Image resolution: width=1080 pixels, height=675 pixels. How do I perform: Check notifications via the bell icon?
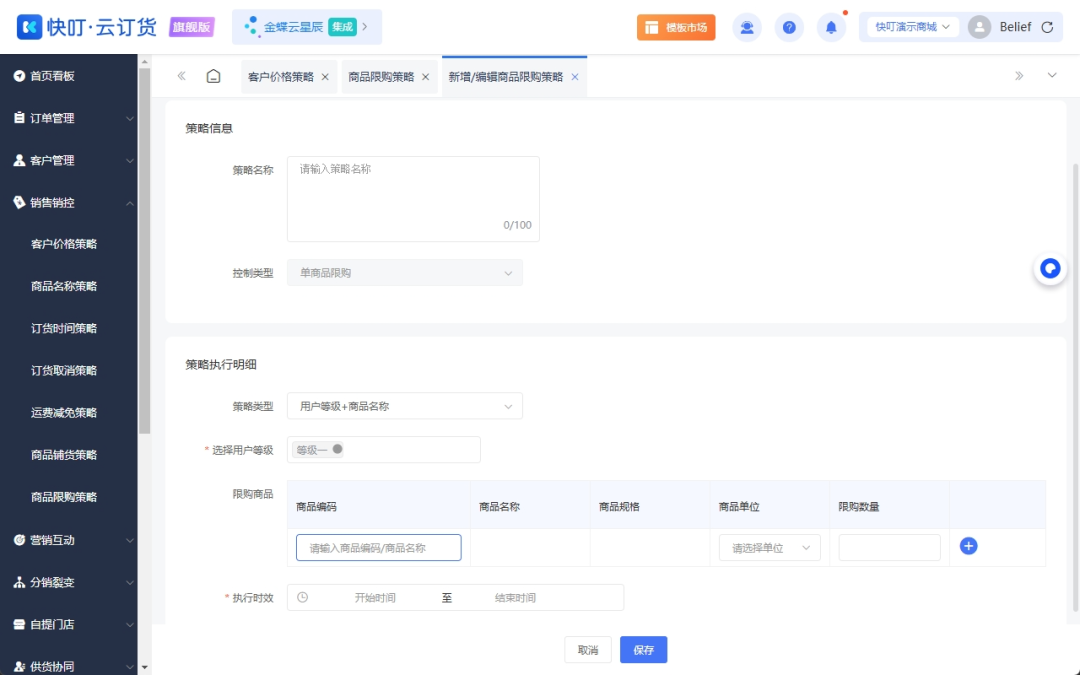(x=831, y=27)
